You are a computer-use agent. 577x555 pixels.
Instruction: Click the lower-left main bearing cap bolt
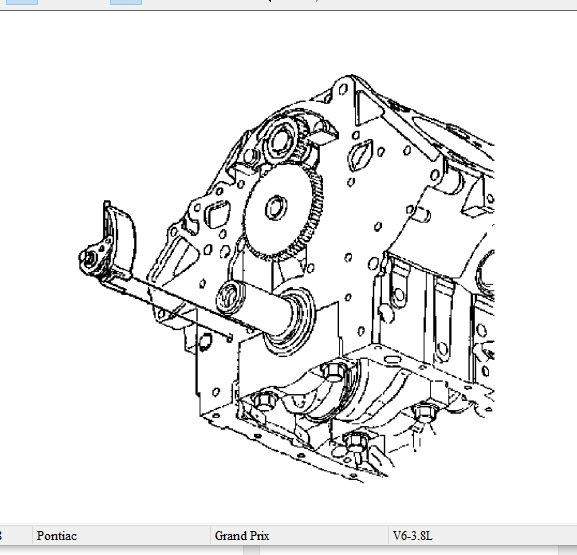(264, 400)
